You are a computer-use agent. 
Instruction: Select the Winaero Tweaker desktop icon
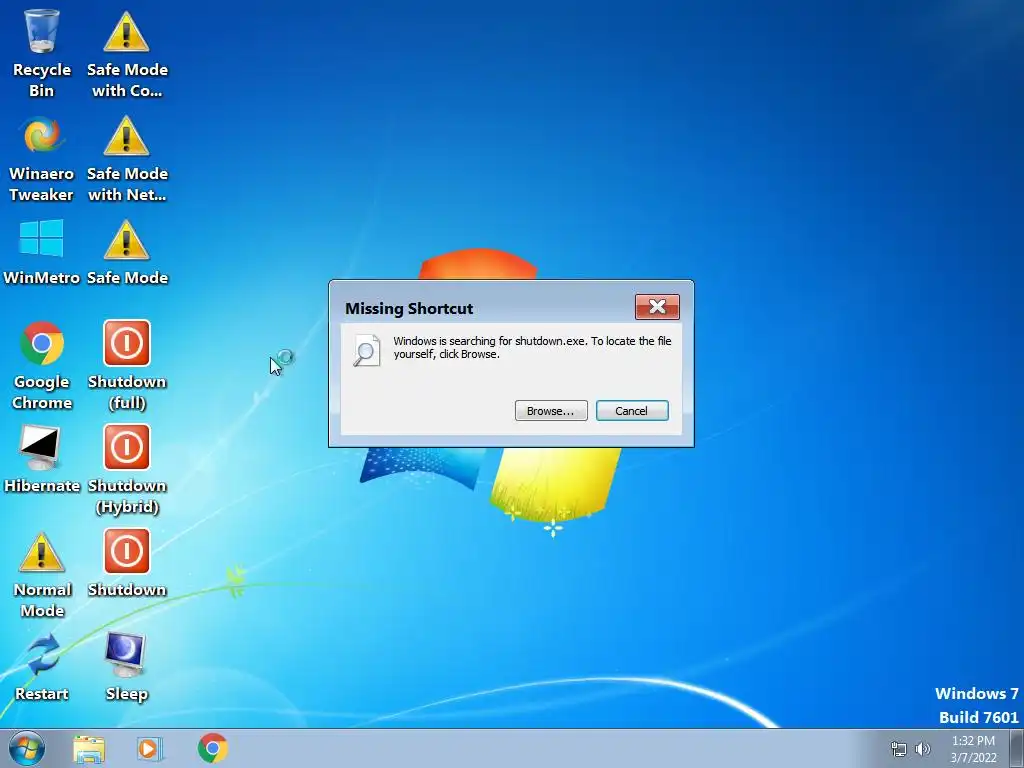point(42,157)
